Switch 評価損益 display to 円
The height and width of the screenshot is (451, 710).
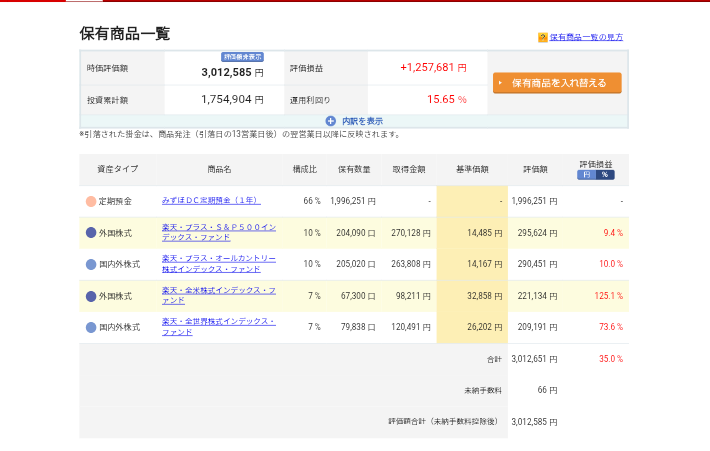tap(586, 175)
